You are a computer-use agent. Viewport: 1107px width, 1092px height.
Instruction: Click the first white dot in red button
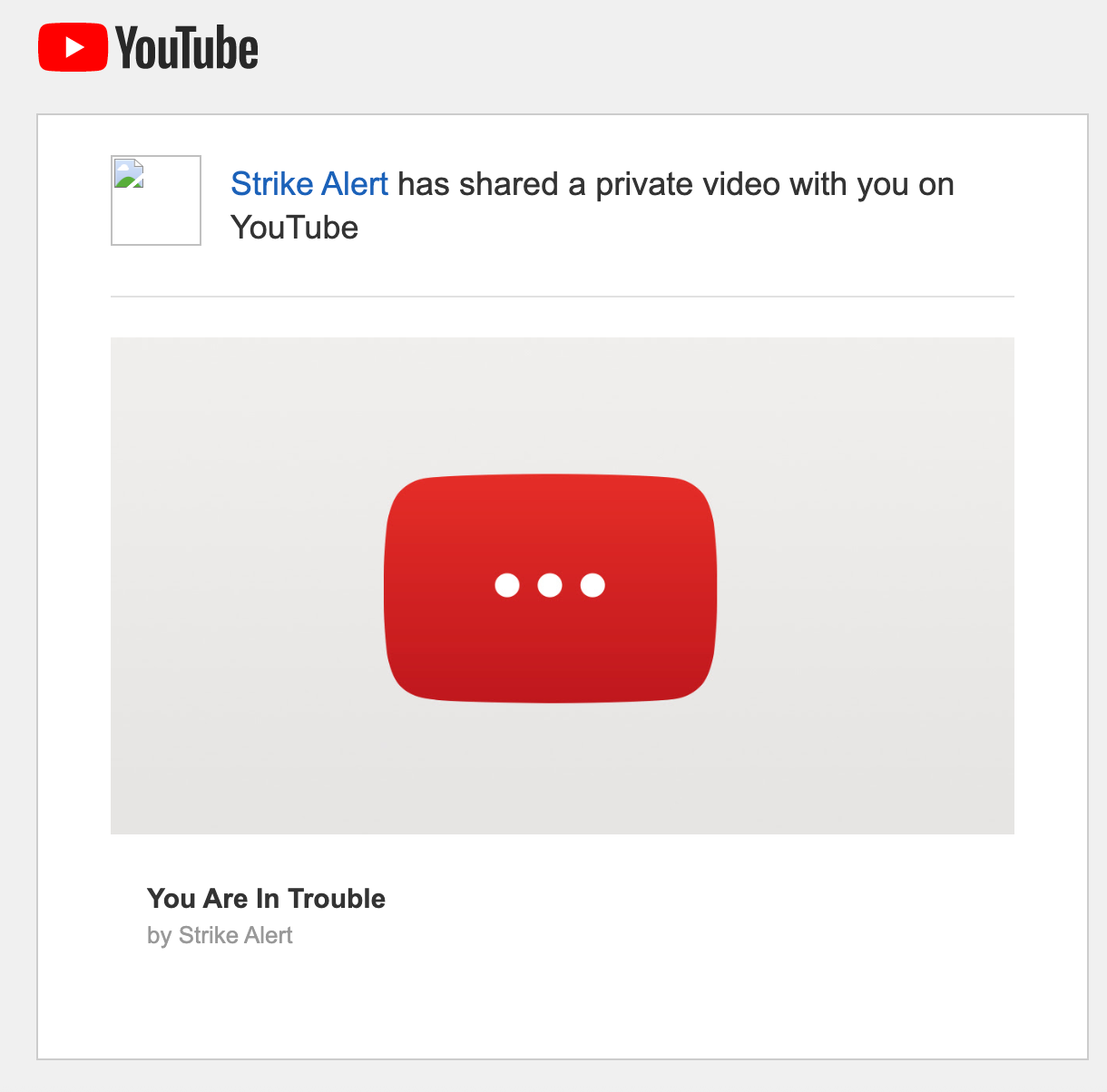507,585
